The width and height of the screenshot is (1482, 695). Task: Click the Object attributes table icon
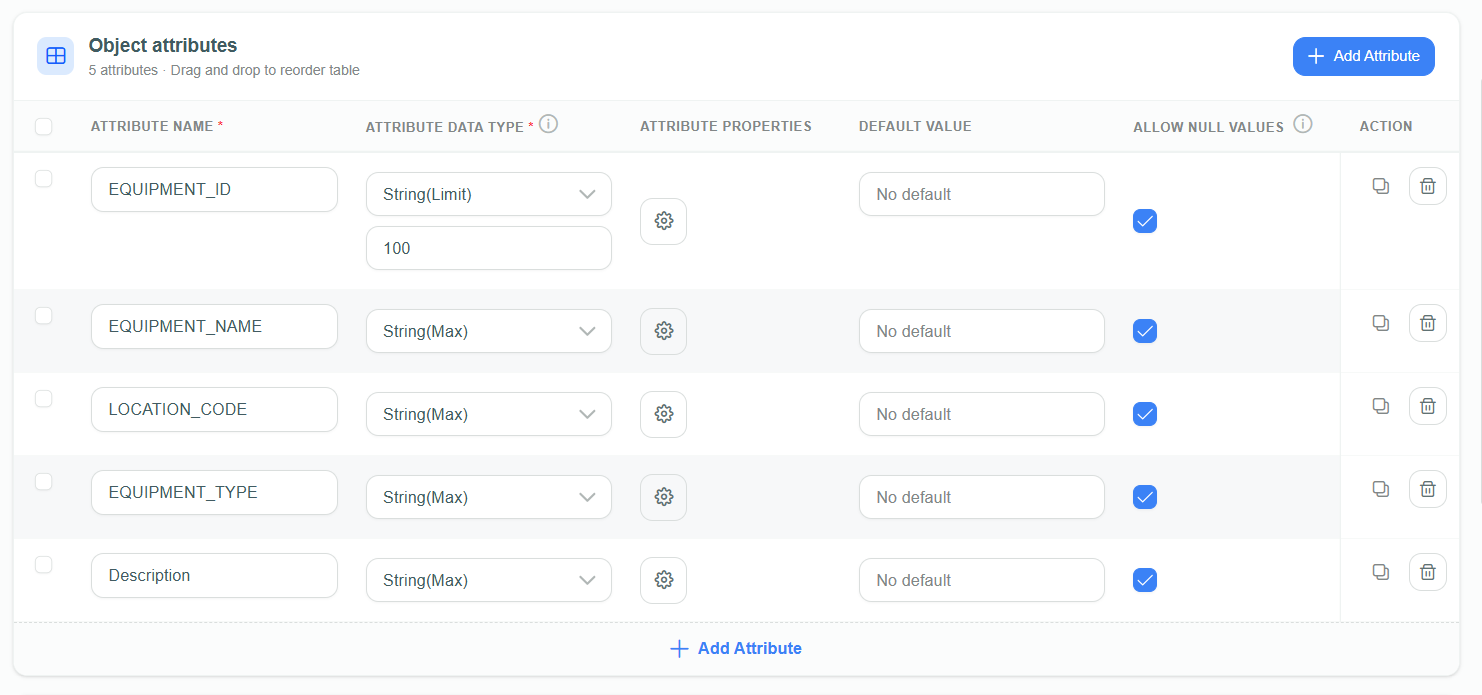(x=56, y=56)
